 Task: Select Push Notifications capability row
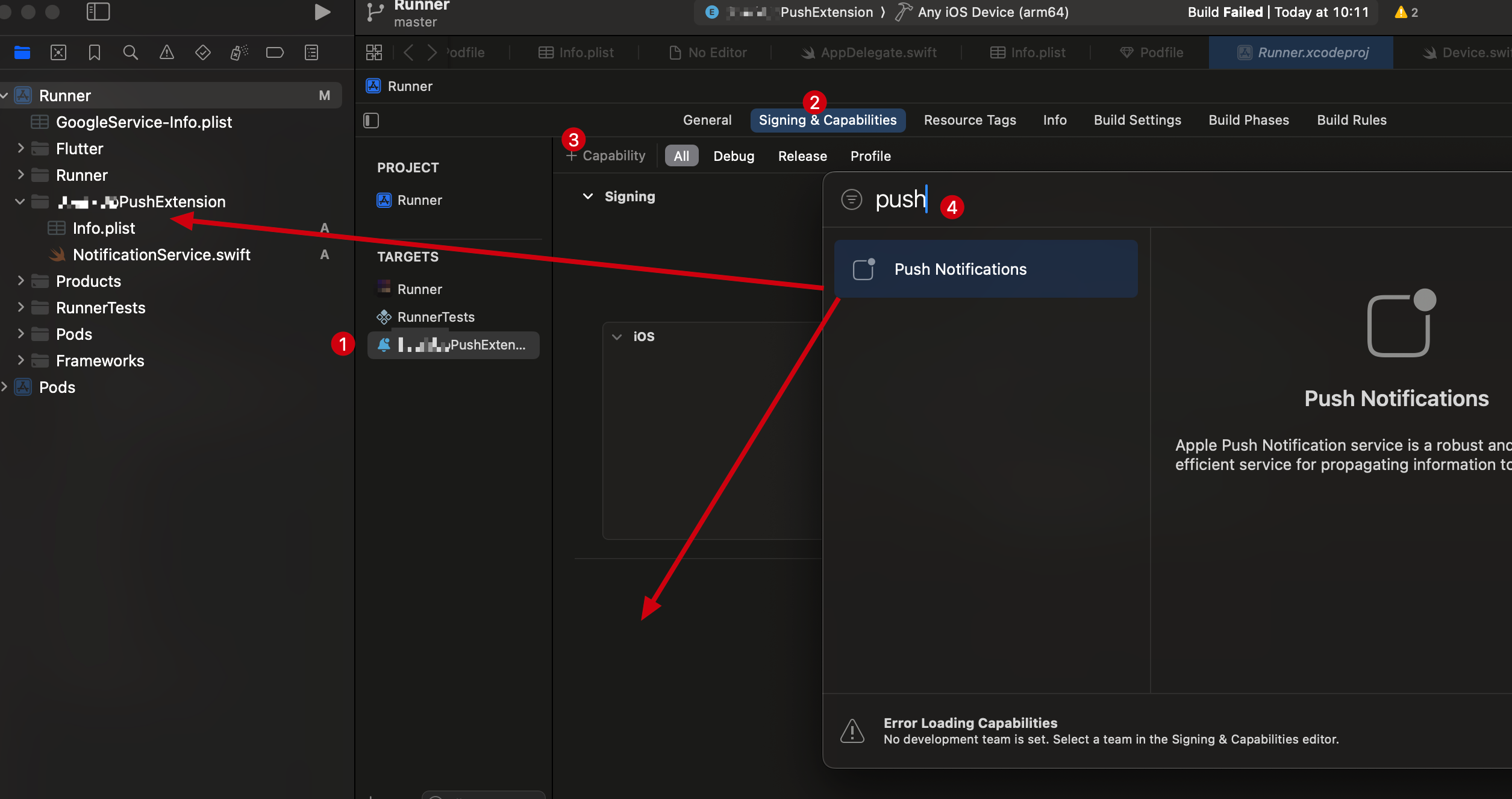pyautogui.click(x=986, y=269)
